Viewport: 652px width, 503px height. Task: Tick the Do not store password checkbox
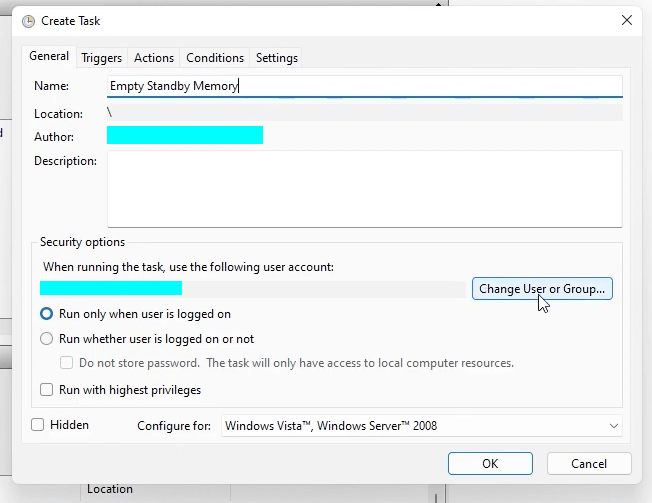click(67, 363)
